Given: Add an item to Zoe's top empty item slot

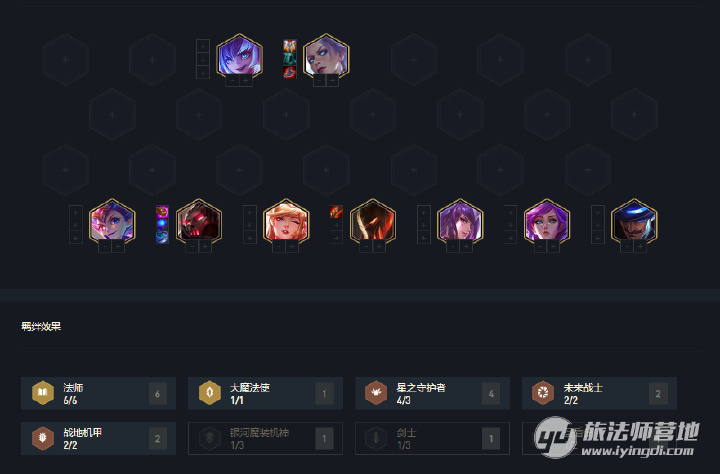Looking at the screenshot, I should 75,212.
